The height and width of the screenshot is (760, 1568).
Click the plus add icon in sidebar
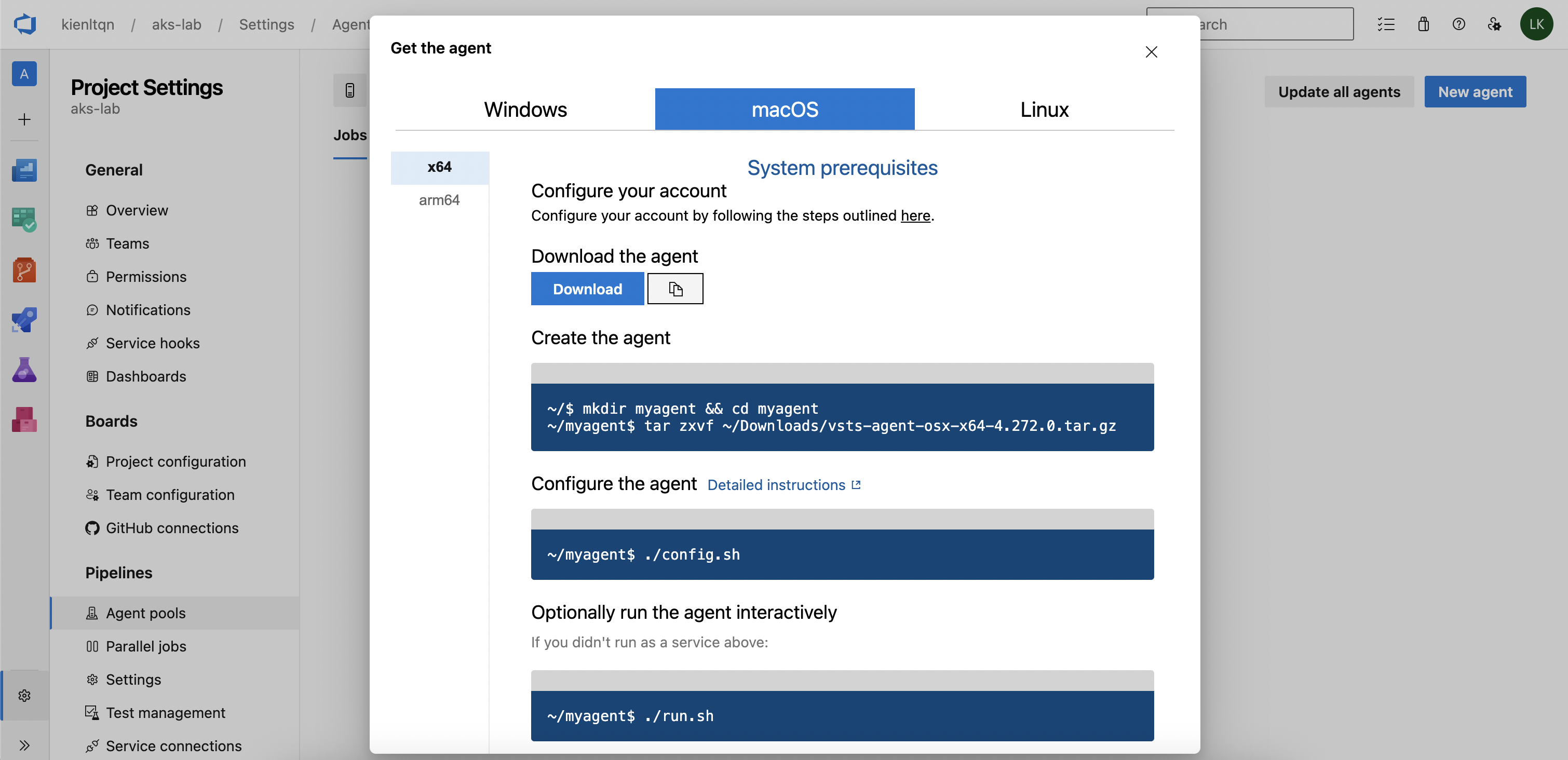[x=24, y=119]
